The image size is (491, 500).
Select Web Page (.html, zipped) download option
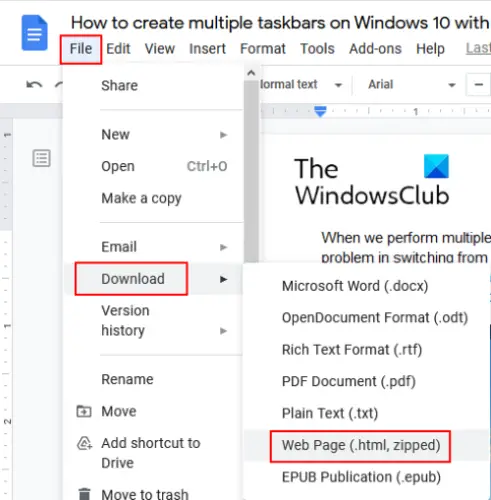click(x=361, y=446)
